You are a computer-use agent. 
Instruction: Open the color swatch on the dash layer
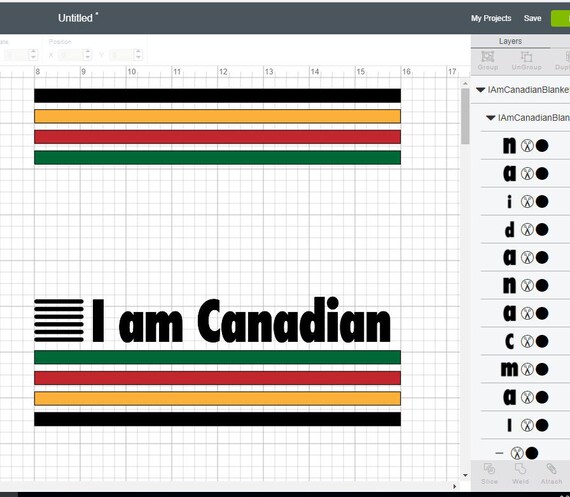click(532, 453)
